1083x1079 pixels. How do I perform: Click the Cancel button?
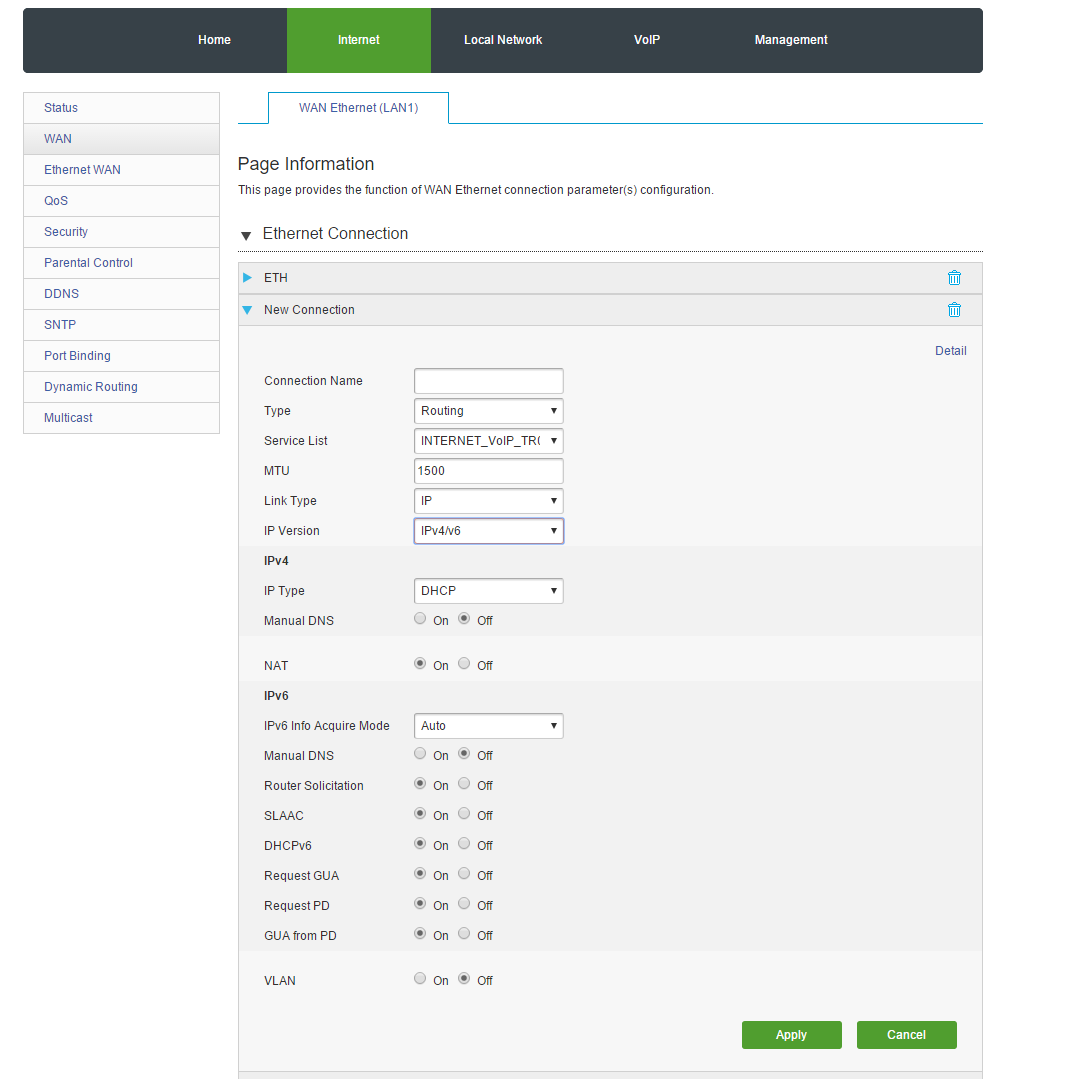point(906,1035)
